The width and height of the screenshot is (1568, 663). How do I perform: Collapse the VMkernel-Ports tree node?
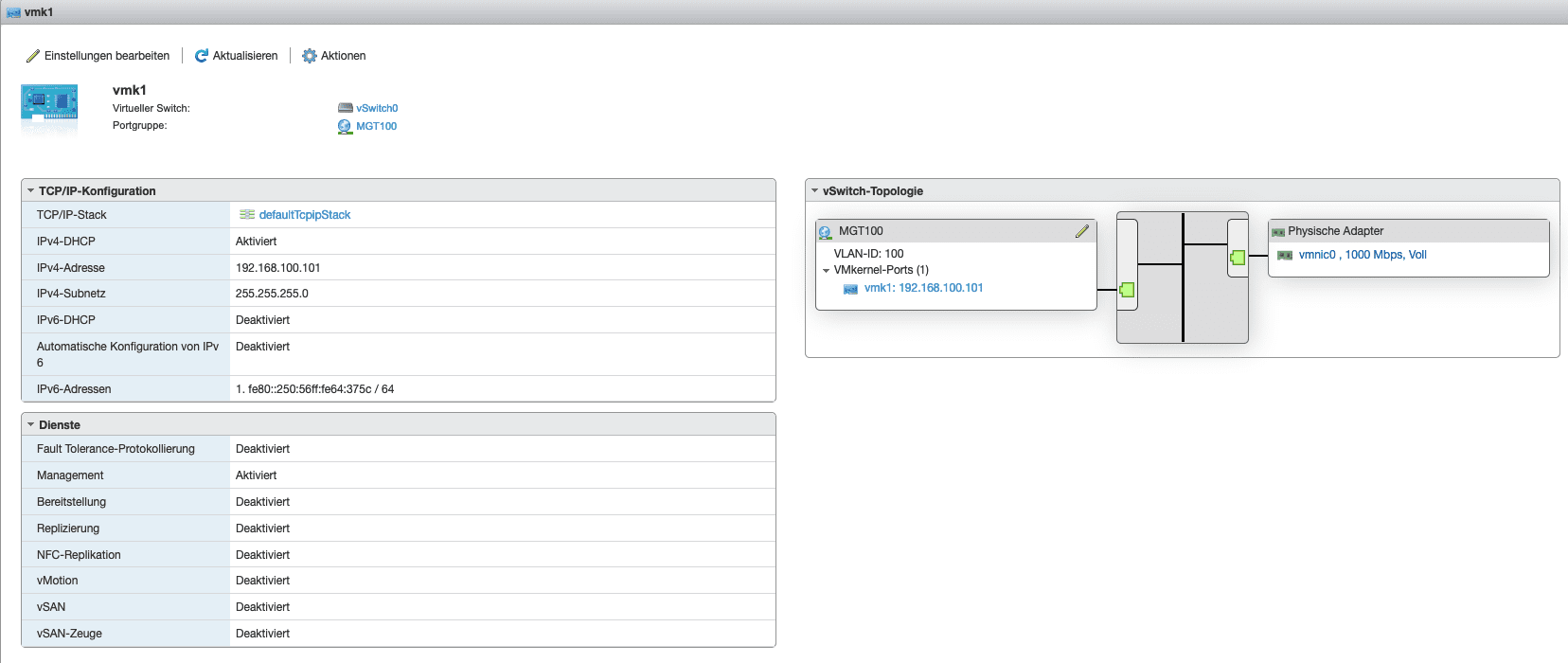click(x=827, y=271)
